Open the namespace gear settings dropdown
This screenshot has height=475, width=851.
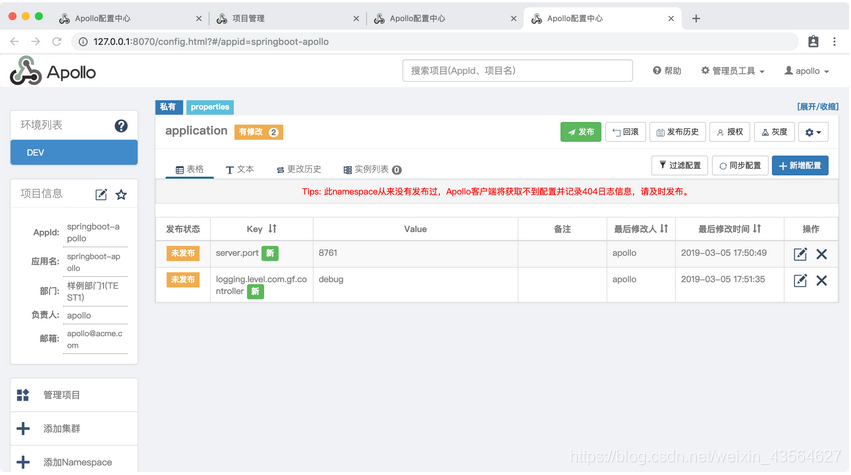813,132
